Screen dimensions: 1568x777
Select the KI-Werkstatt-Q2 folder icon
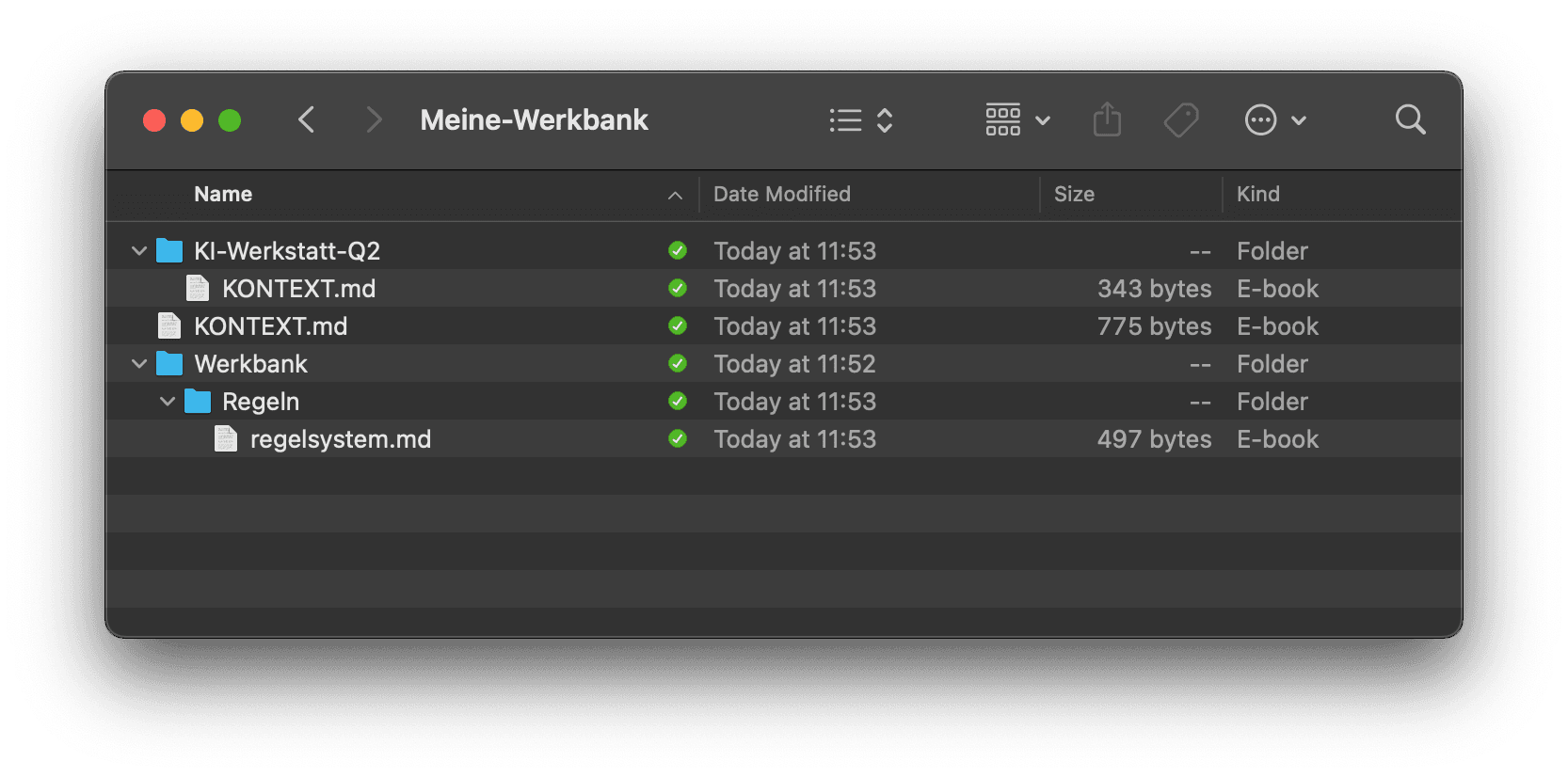pyautogui.click(x=169, y=250)
